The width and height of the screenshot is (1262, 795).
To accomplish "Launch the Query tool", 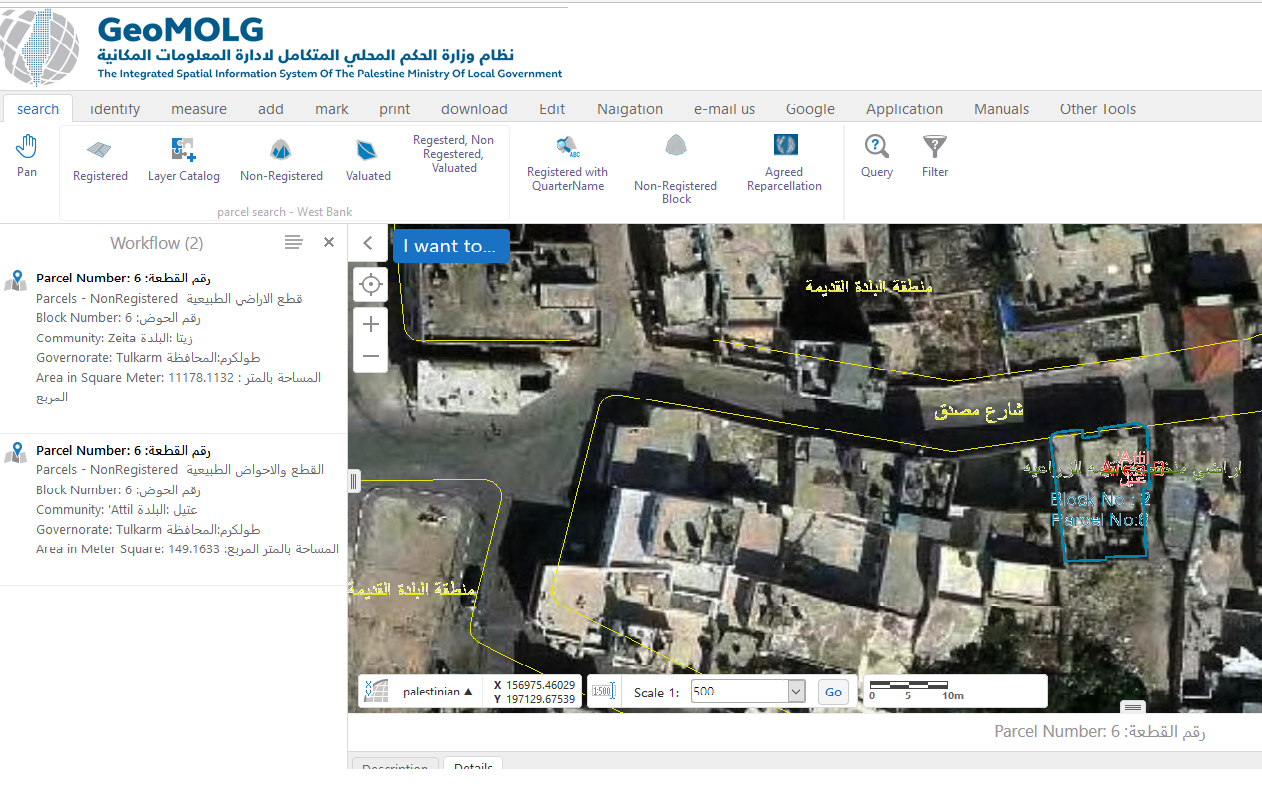I will point(877,157).
